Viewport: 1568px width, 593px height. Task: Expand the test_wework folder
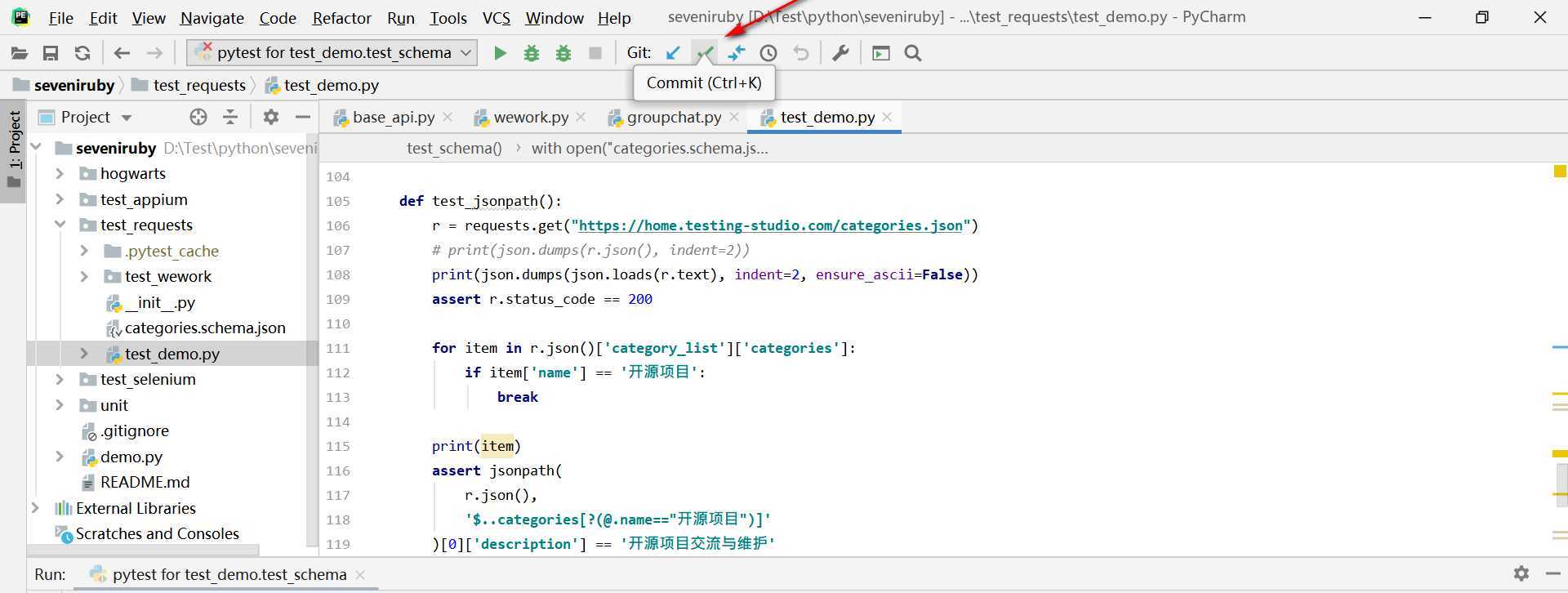[84, 276]
